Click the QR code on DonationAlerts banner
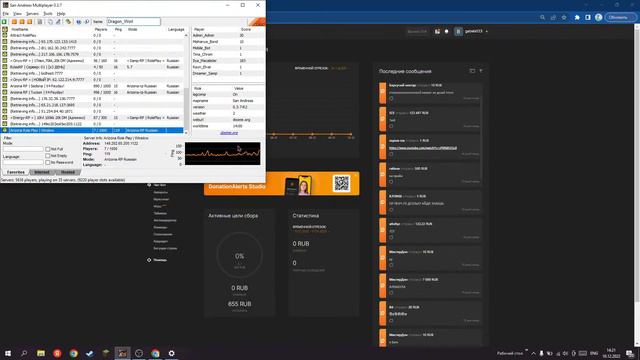The image size is (640, 360). 341,184
